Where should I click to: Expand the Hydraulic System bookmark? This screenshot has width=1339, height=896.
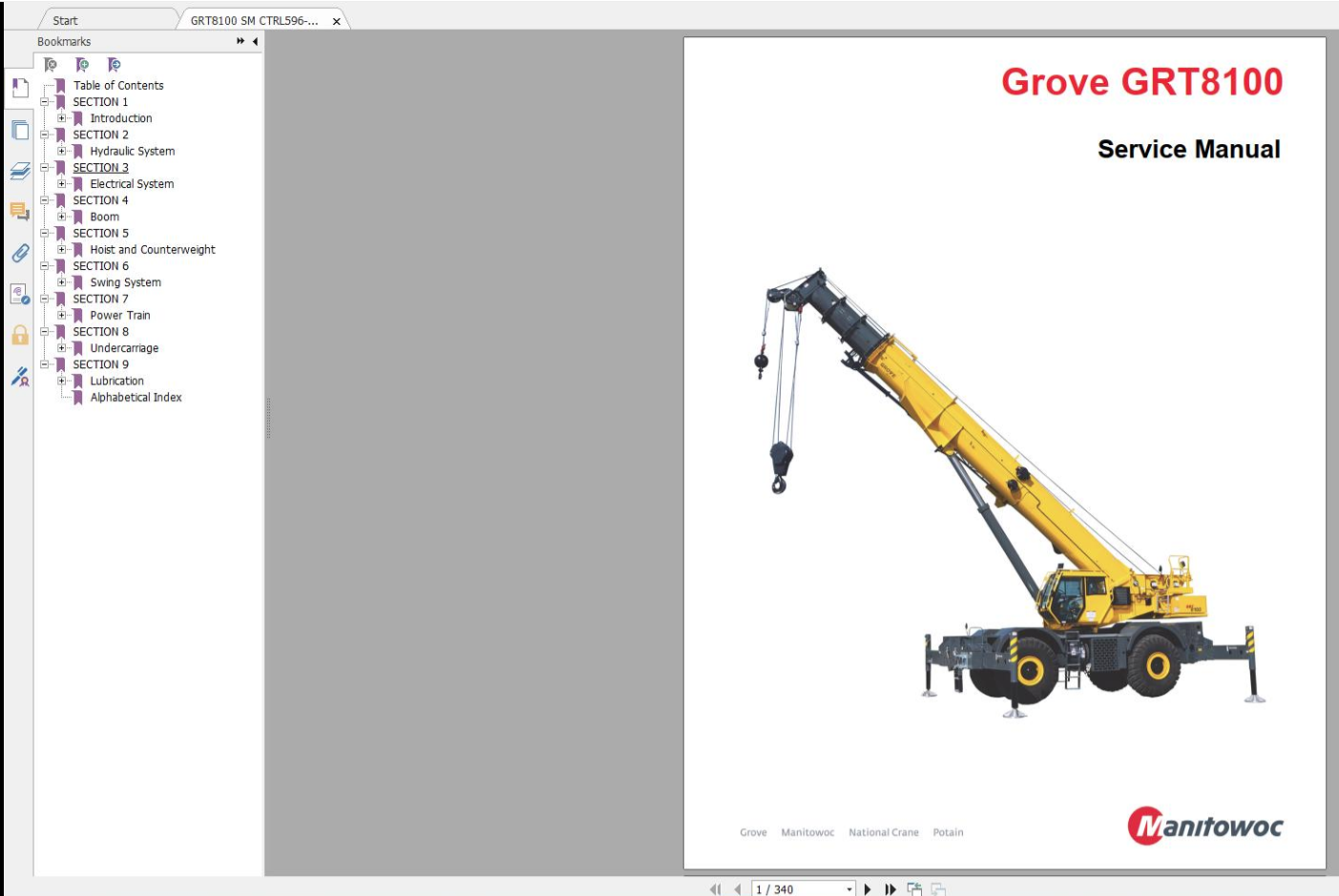(x=62, y=151)
